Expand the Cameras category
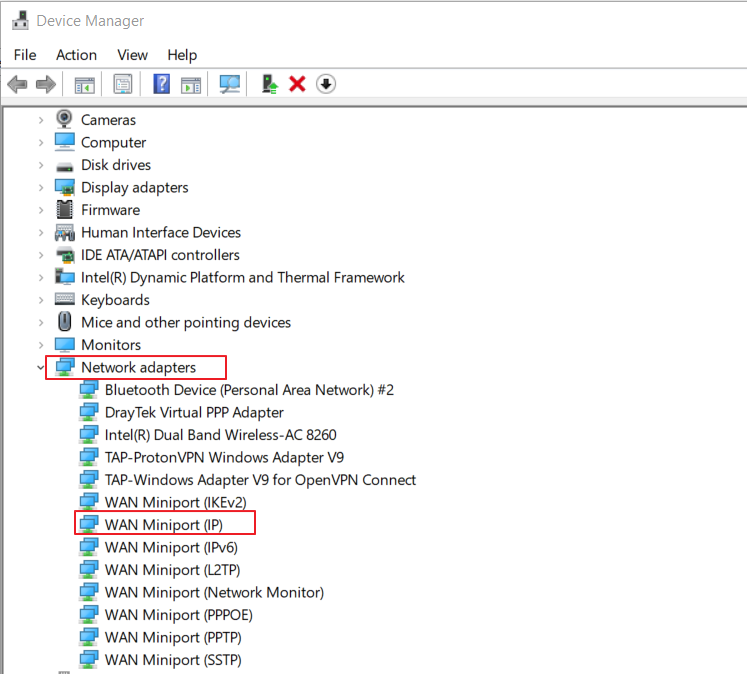This screenshot has width=747, height=674. point(41,120)
